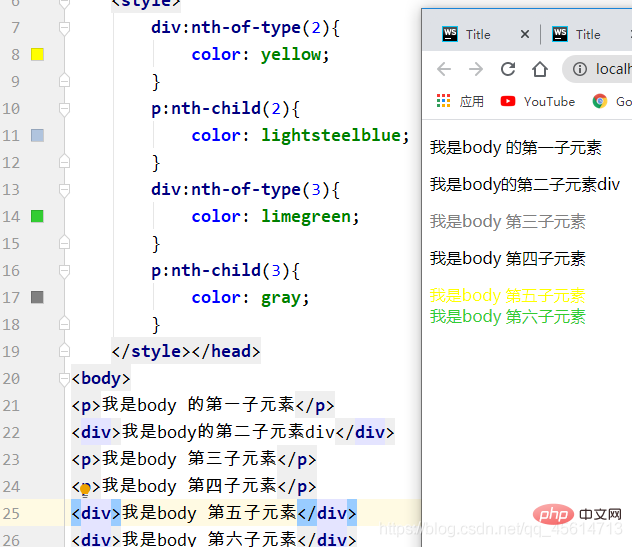
Task: Click the 'lightsteelblue' value in the code
Action: pos(331,135)
